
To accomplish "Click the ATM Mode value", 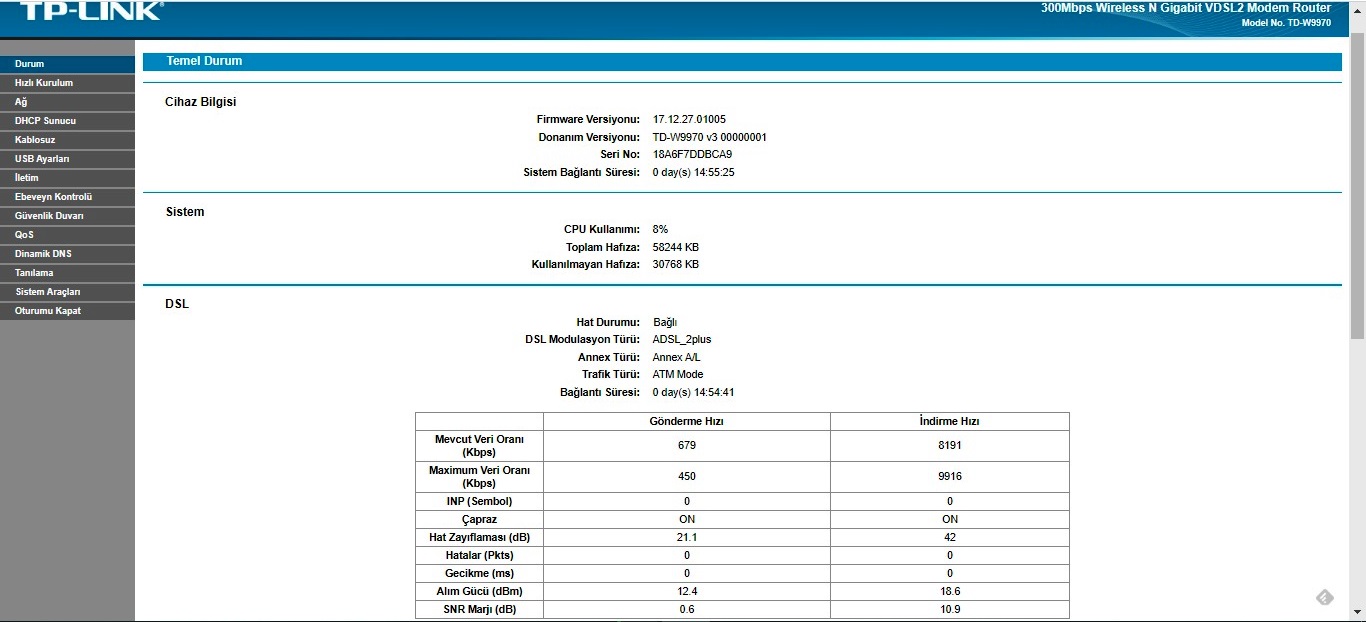I will coord(678,375).
